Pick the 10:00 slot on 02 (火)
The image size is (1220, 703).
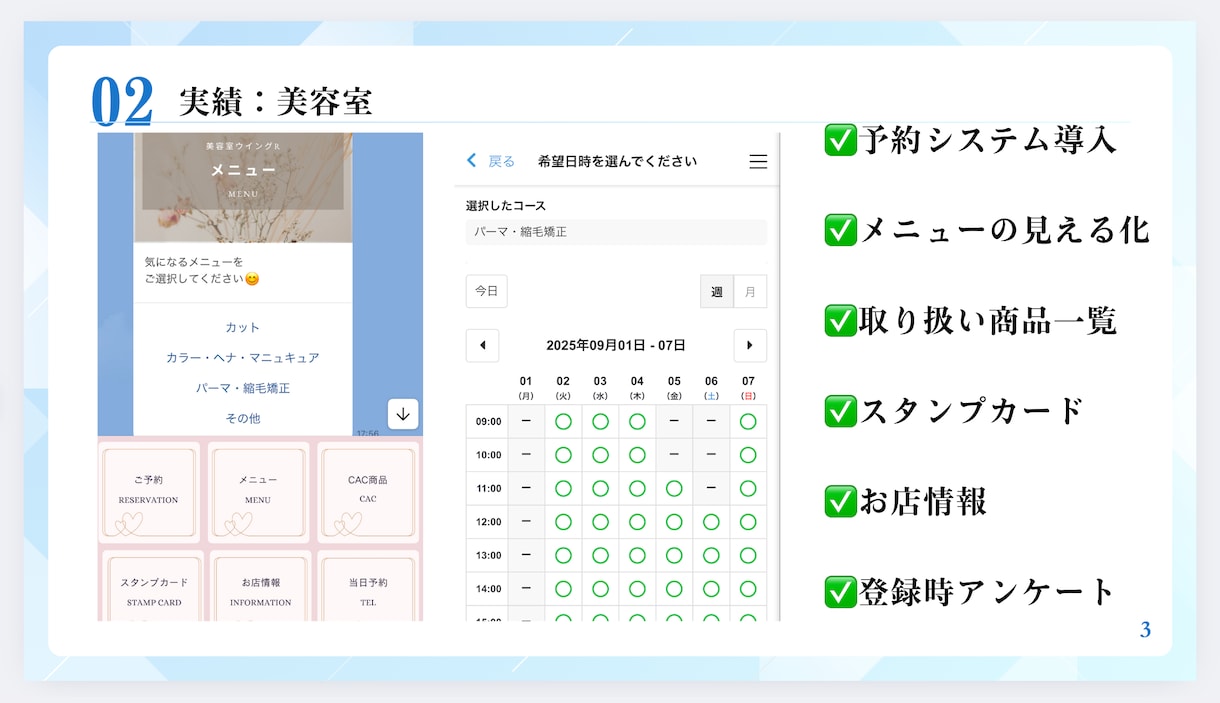click(563, 455)
